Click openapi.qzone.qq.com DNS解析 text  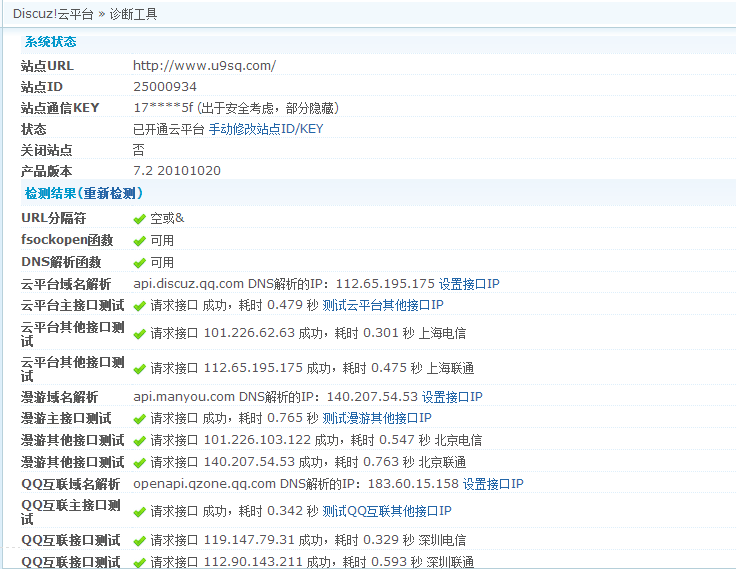pos(296,484)
